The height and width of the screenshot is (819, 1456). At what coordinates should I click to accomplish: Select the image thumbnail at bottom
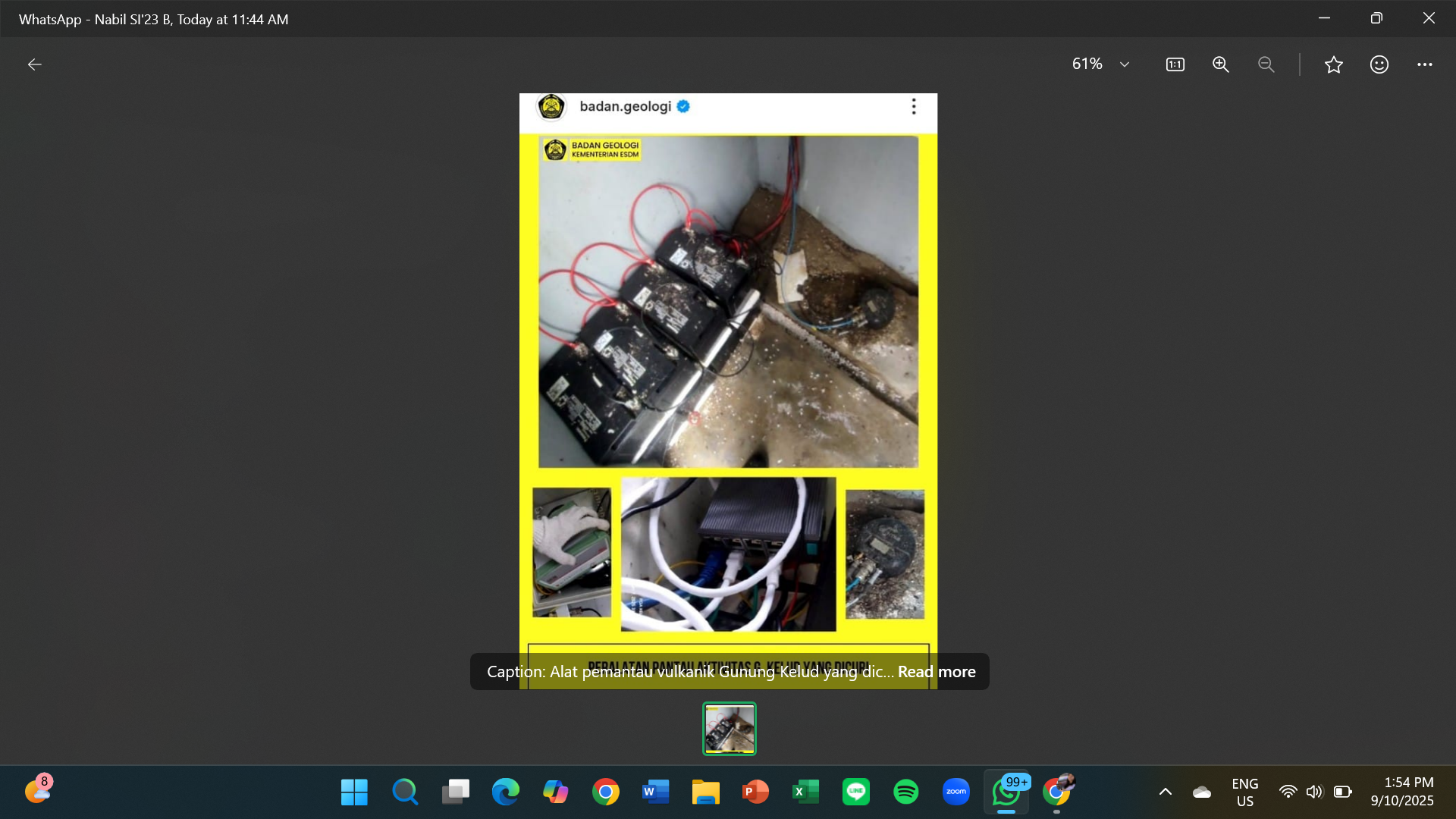(x=730, y=729)
